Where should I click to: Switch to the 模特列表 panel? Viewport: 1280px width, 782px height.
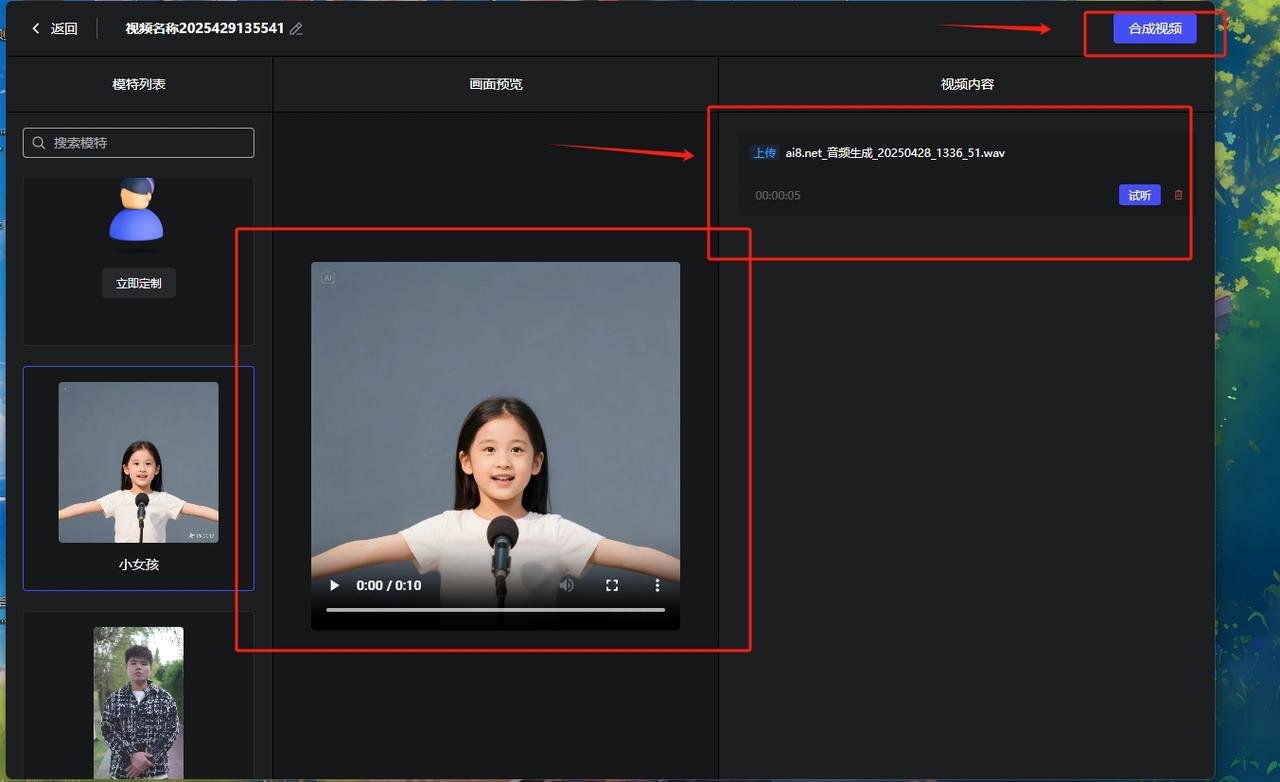(138, 84)
